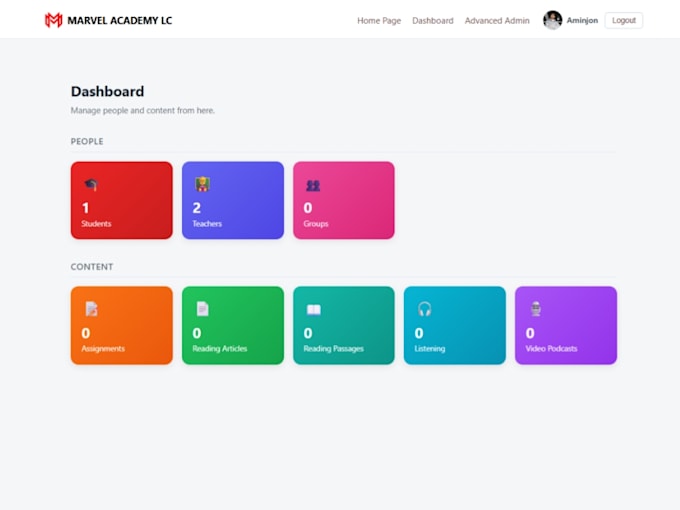Click the CONTENT section header
This screenshot has width=680, height=510.
click(x=92, y=267)
